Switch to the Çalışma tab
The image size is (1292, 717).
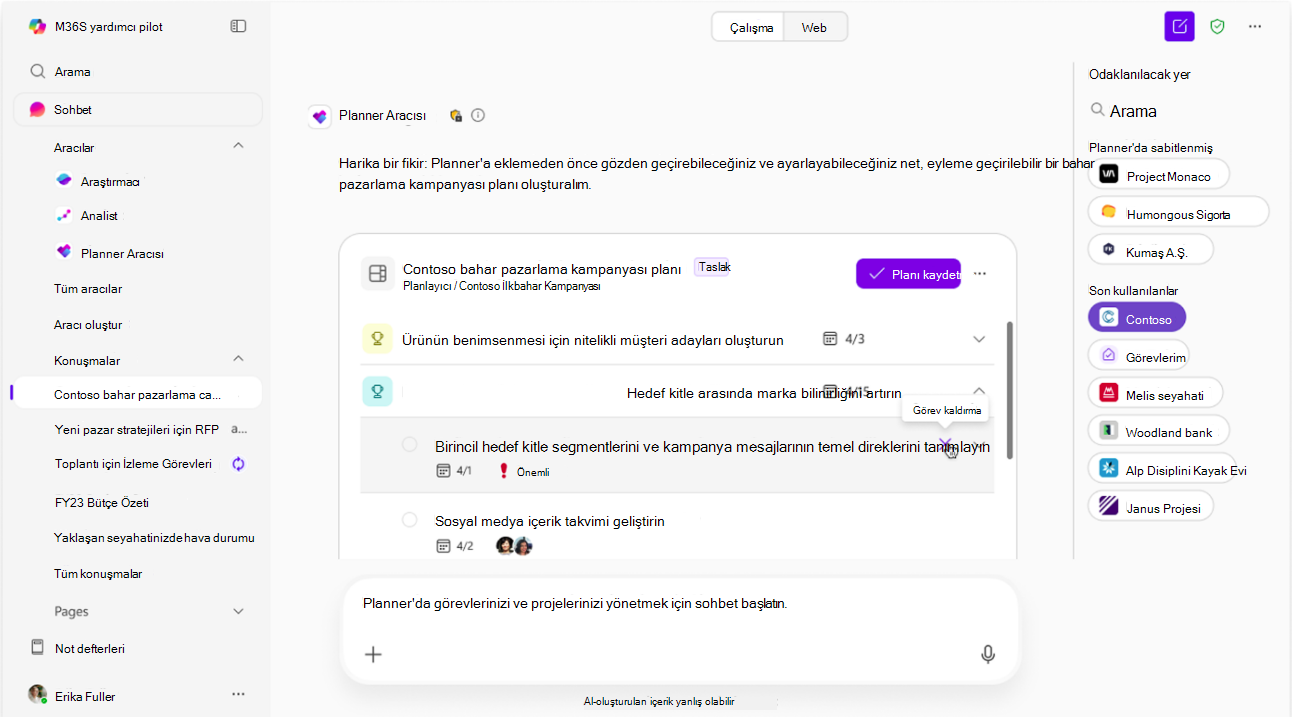coord(751,27)
